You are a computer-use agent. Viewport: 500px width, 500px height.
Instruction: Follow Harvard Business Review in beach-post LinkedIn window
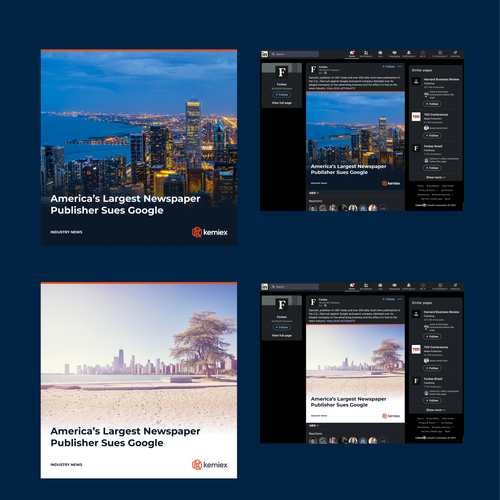432,337
